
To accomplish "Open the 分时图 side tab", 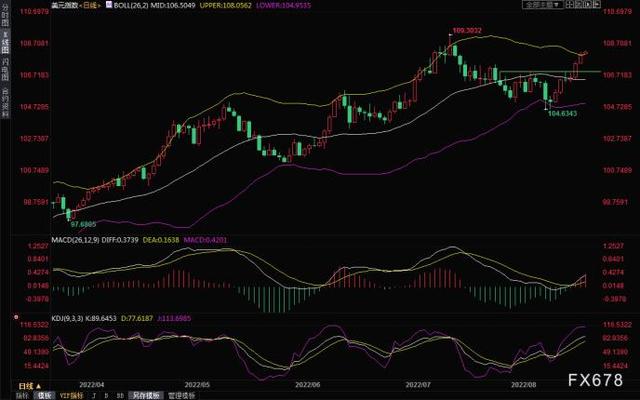I will [5, 17].
